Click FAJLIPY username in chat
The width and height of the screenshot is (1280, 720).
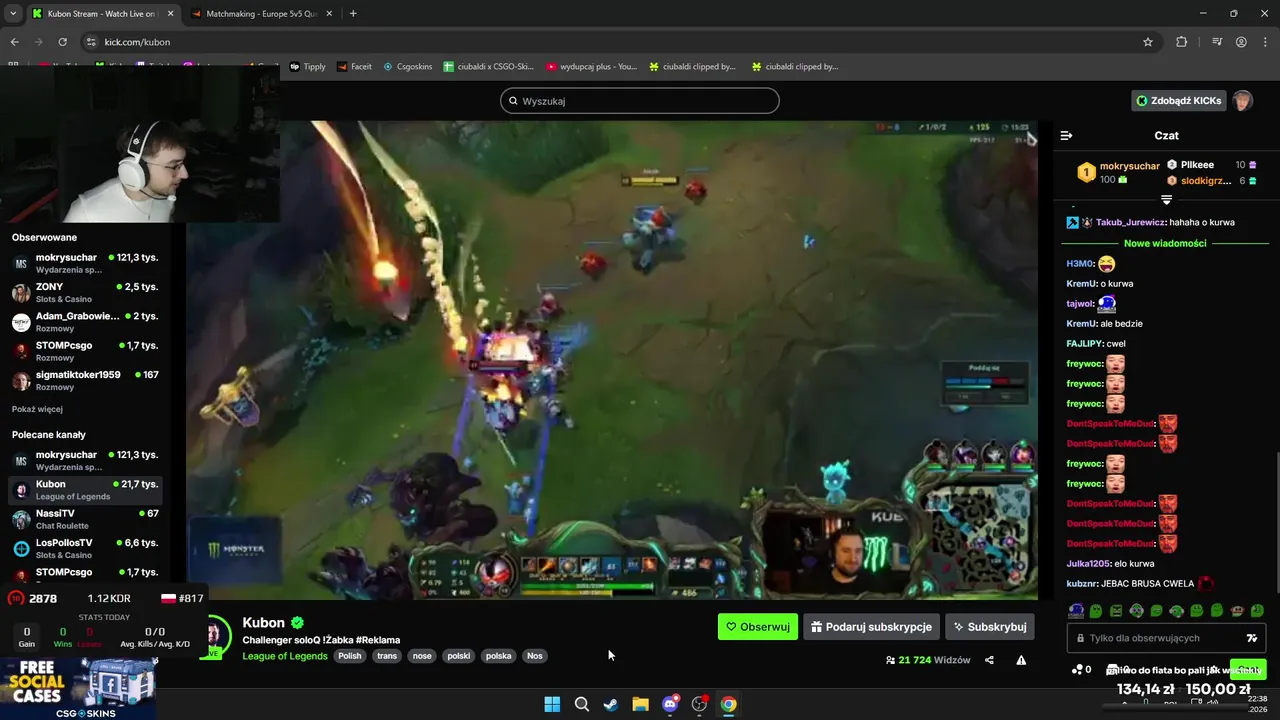1084,344
